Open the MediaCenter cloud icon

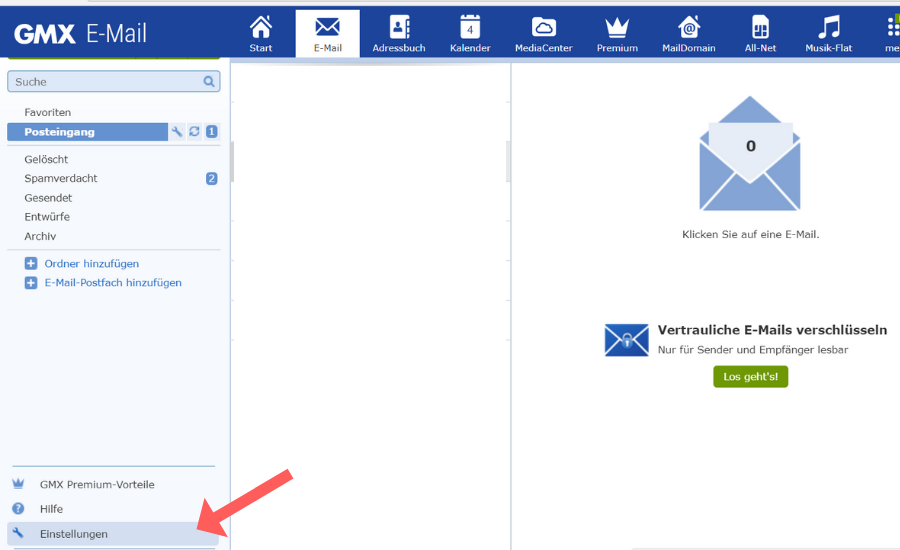(543, 28)
